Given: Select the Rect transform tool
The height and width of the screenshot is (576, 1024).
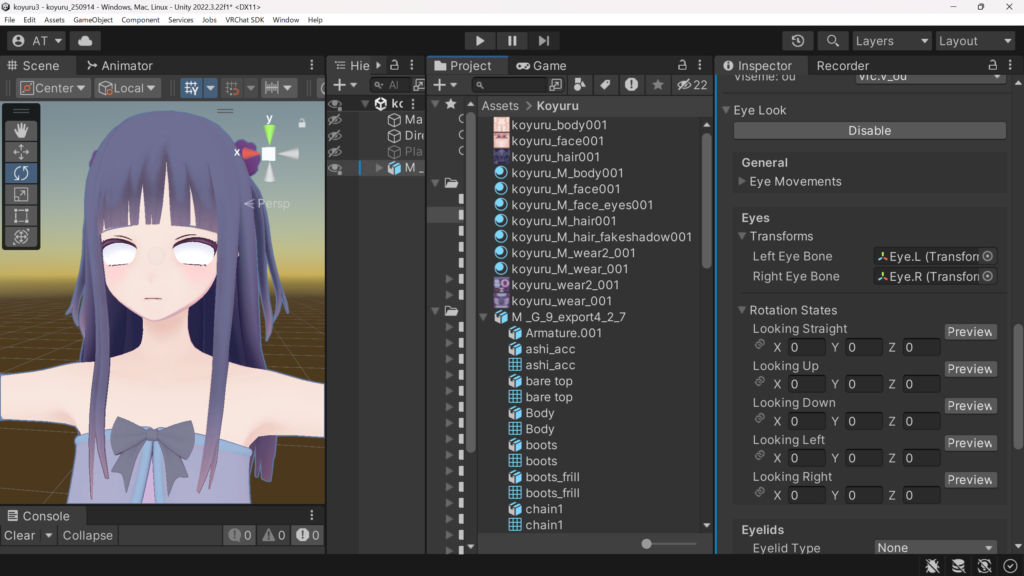Looking at the screenshot, I should point(21,215).
